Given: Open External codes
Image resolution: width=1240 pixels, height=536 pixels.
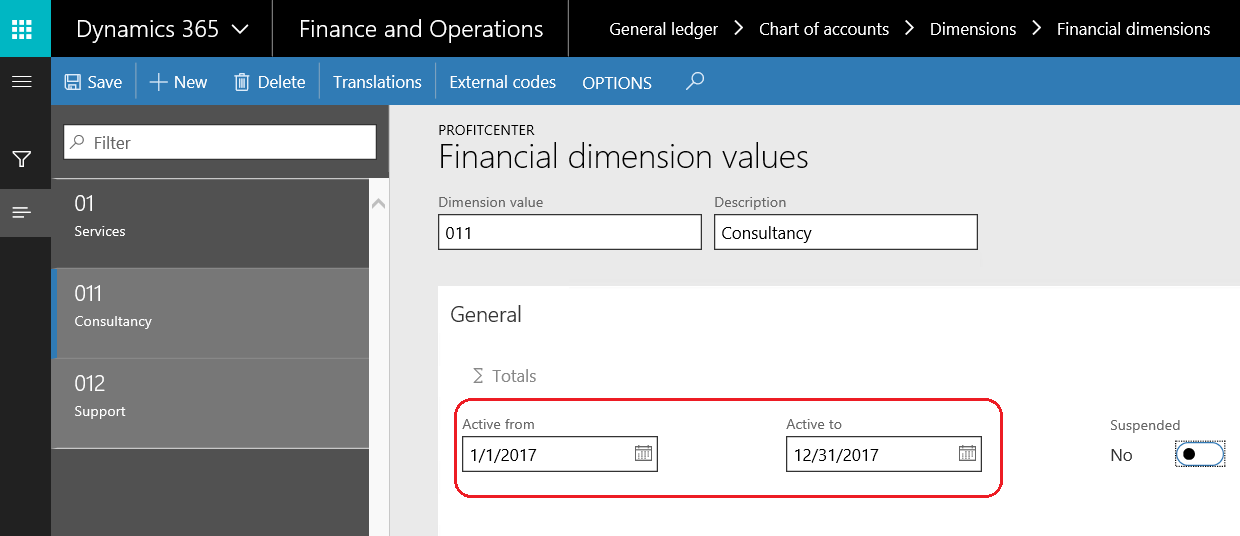Looking at the screenshot, I should click(503, 82).
